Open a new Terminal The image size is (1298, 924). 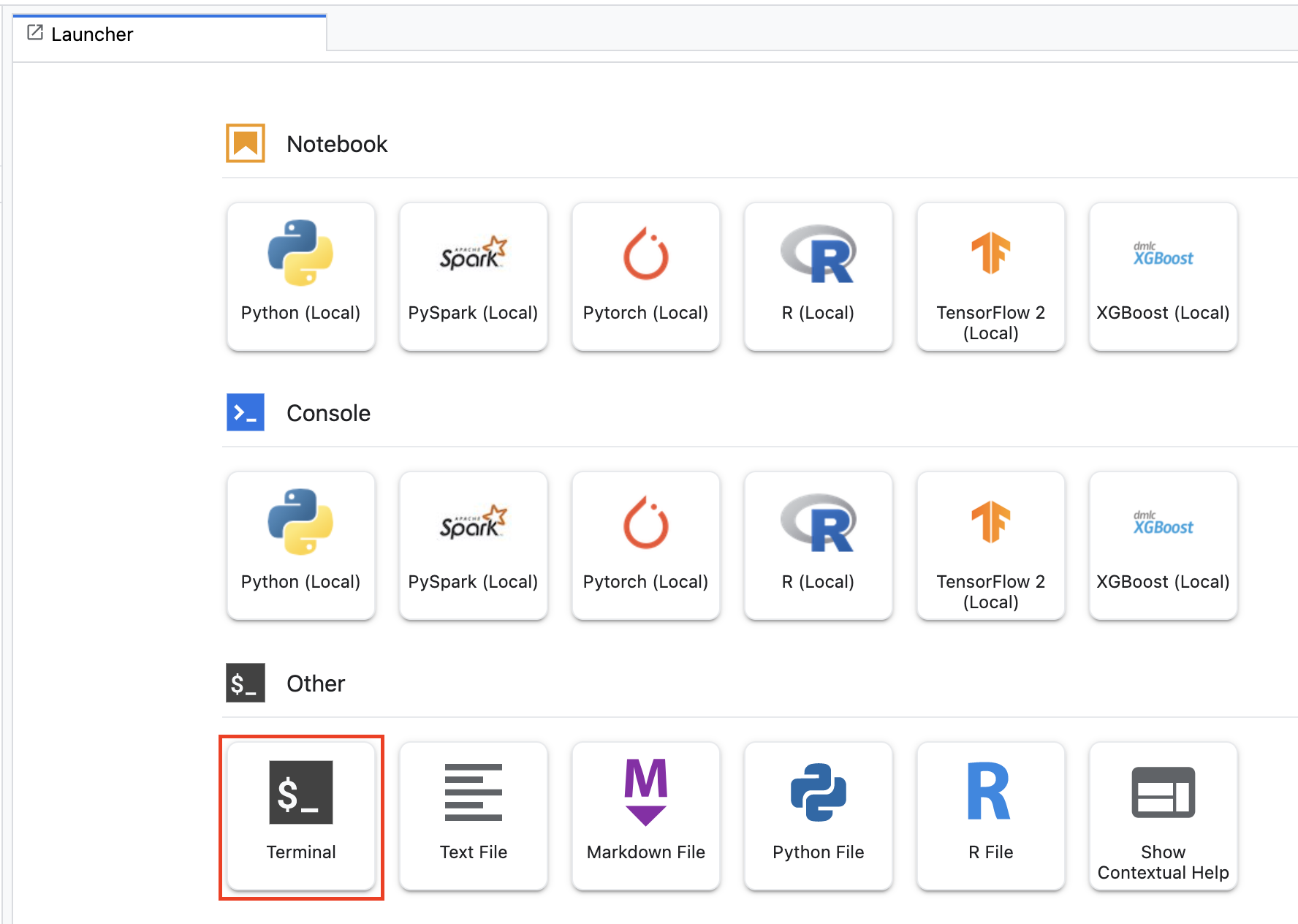[x=300, y=816]
